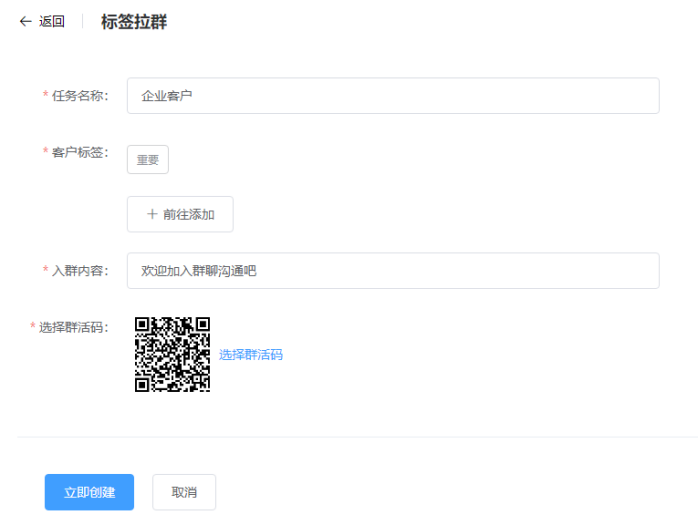Click the red asterisk before 任务名称

[x=45, y=96]
